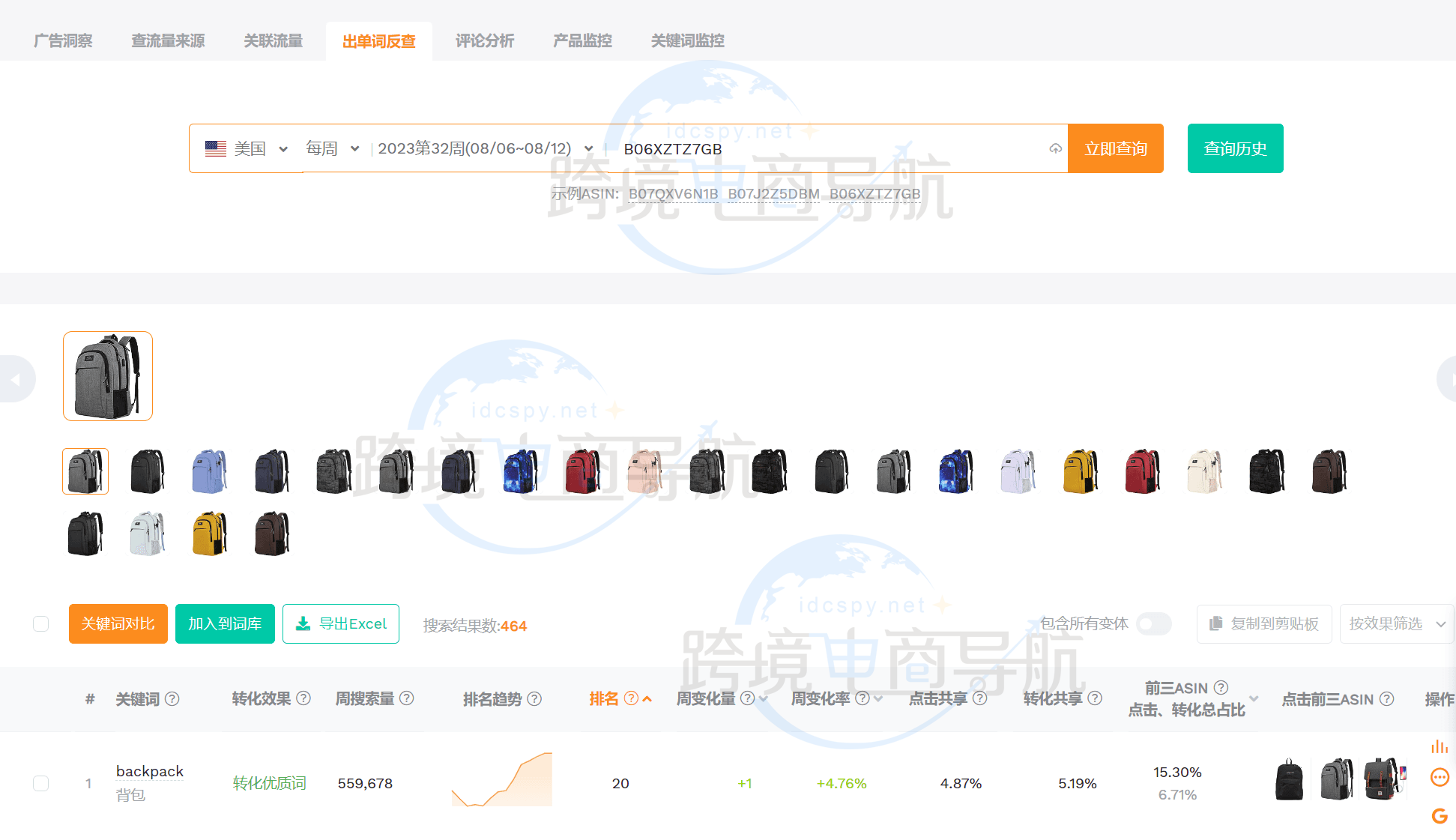The width and height of the screenshot is (1456, 840).
Task: Click the orange chat bubble icon in row
Action: point(1439,777)
